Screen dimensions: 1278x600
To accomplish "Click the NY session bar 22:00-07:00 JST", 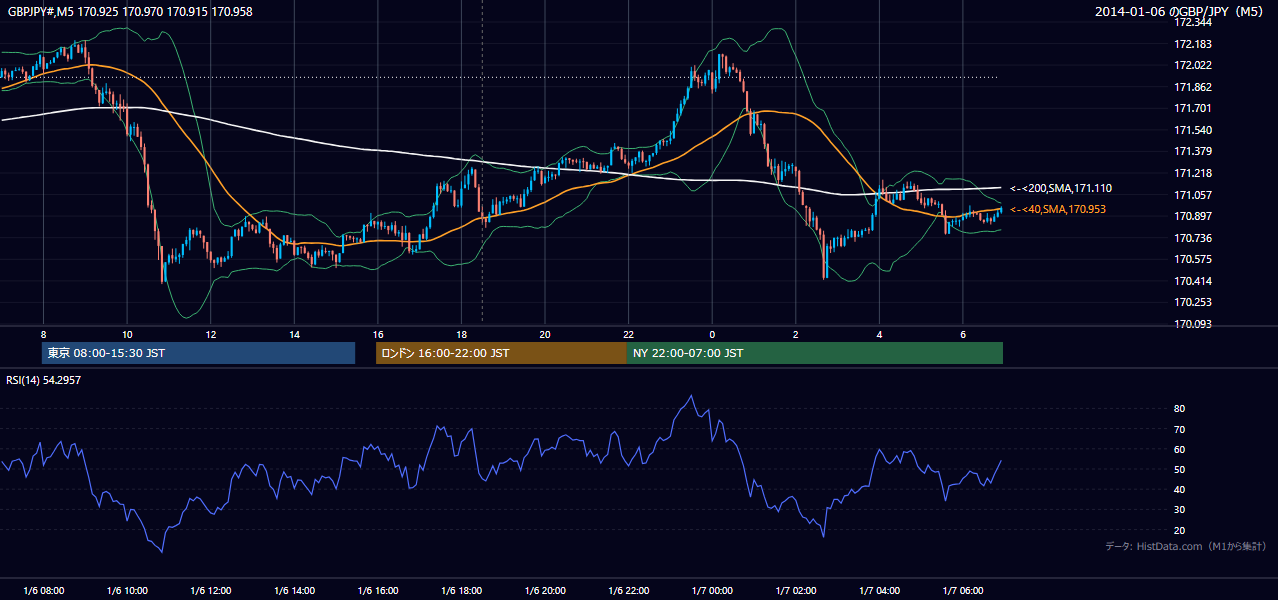I will [814, 353].
